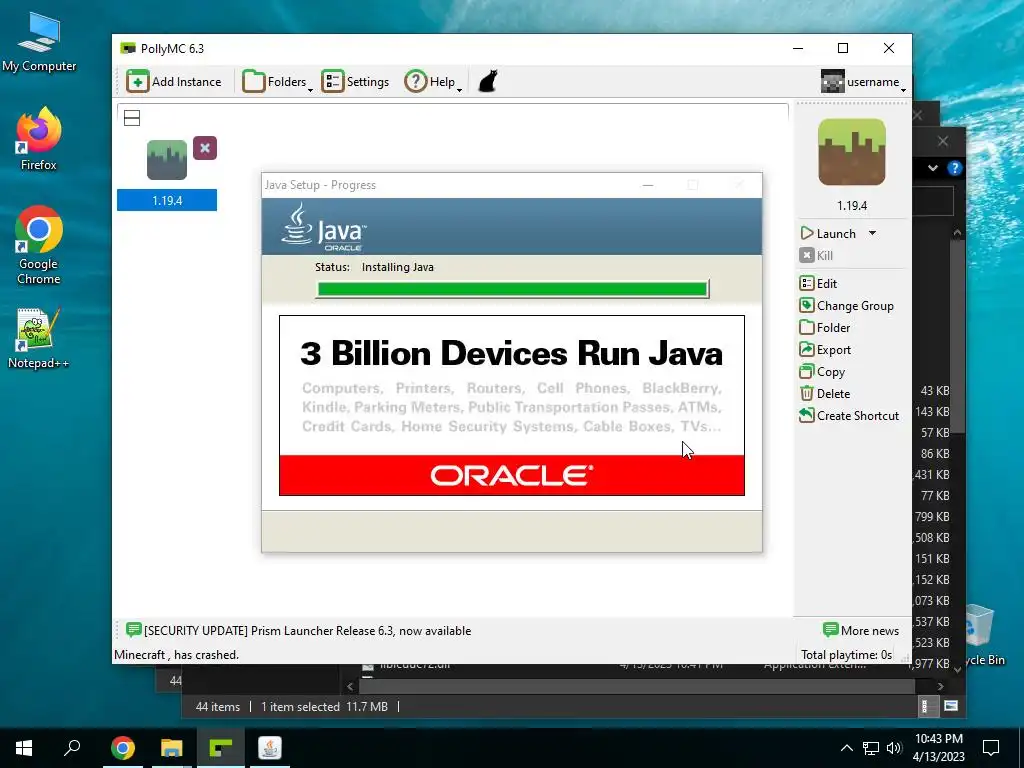Viewport: 1024px width, 768px height.
Task: Export the selected instance
Action: click(825, 349)
